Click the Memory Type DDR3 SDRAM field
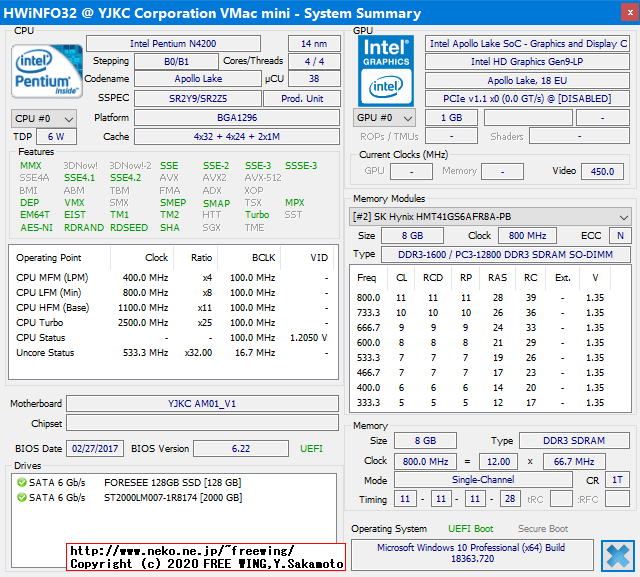Screen dimensions: 640x577 click(x=574, y=441)
